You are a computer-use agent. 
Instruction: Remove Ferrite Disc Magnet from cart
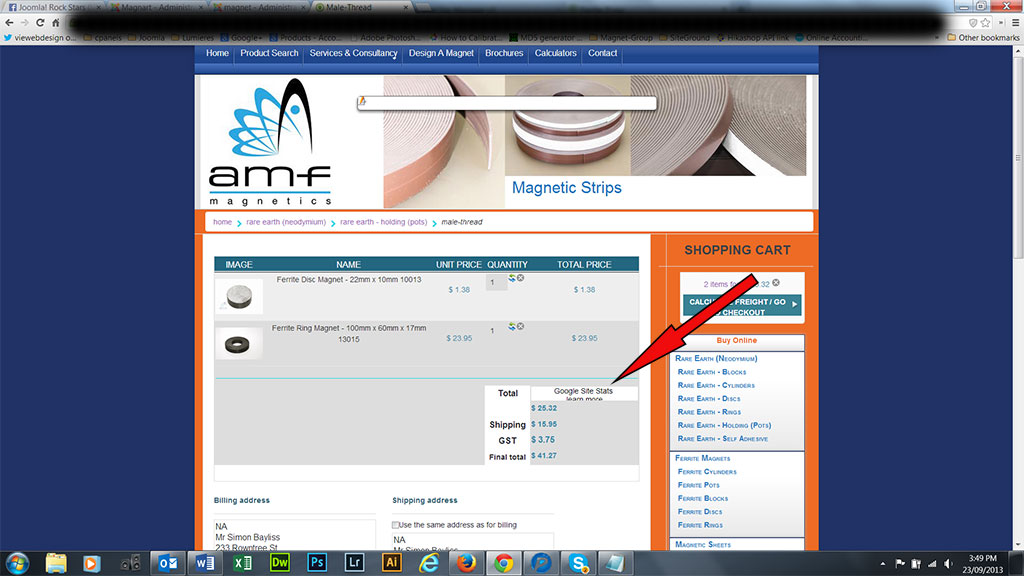(x=520, y=278)
